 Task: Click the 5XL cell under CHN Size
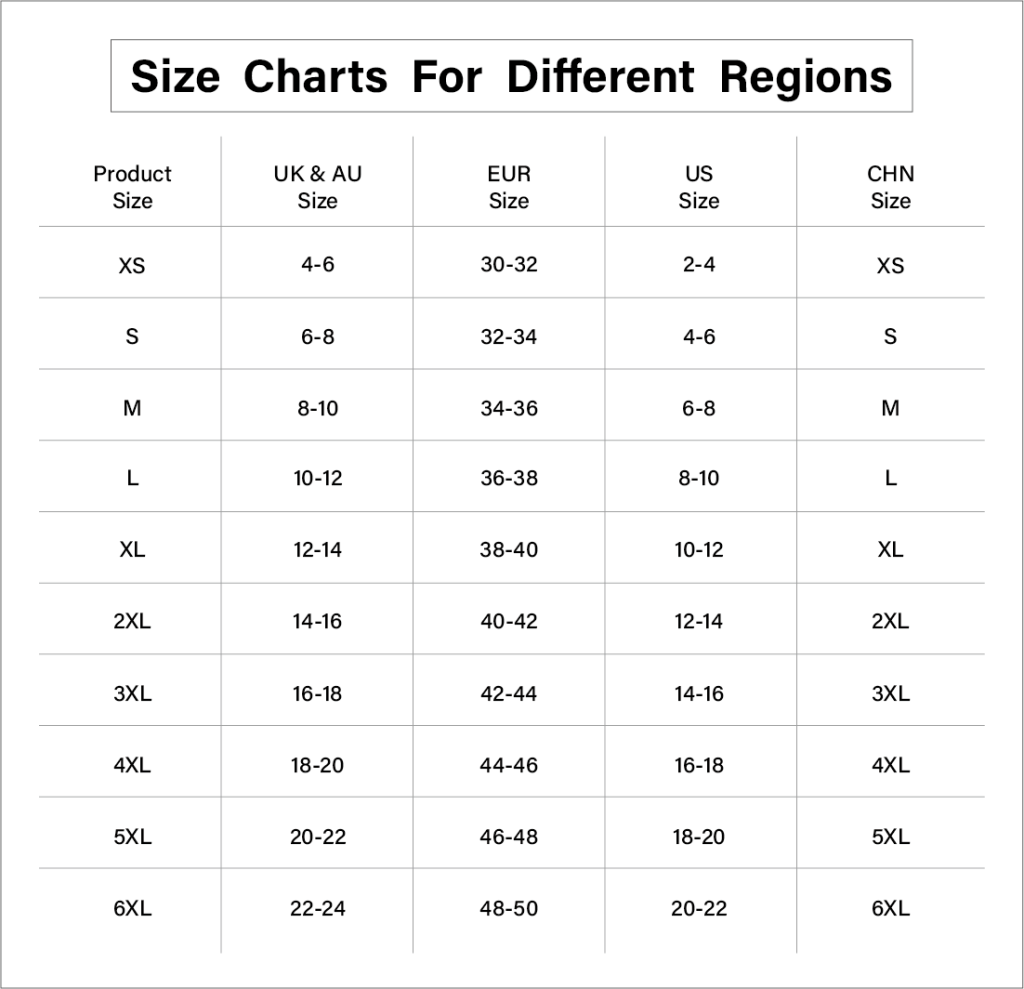[890, 836]
